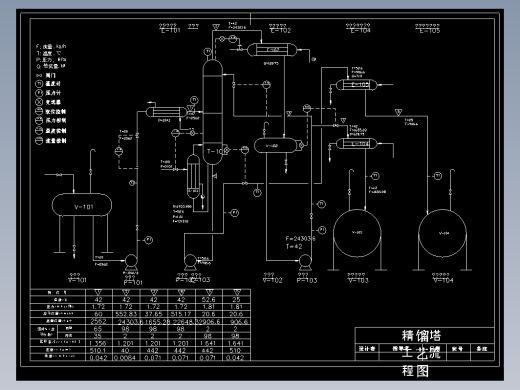Image resolution: width=520 pixels, height=390 pixels.
Task: Select the horizontal heat exchanger left of the column
Action: point(166,112)
